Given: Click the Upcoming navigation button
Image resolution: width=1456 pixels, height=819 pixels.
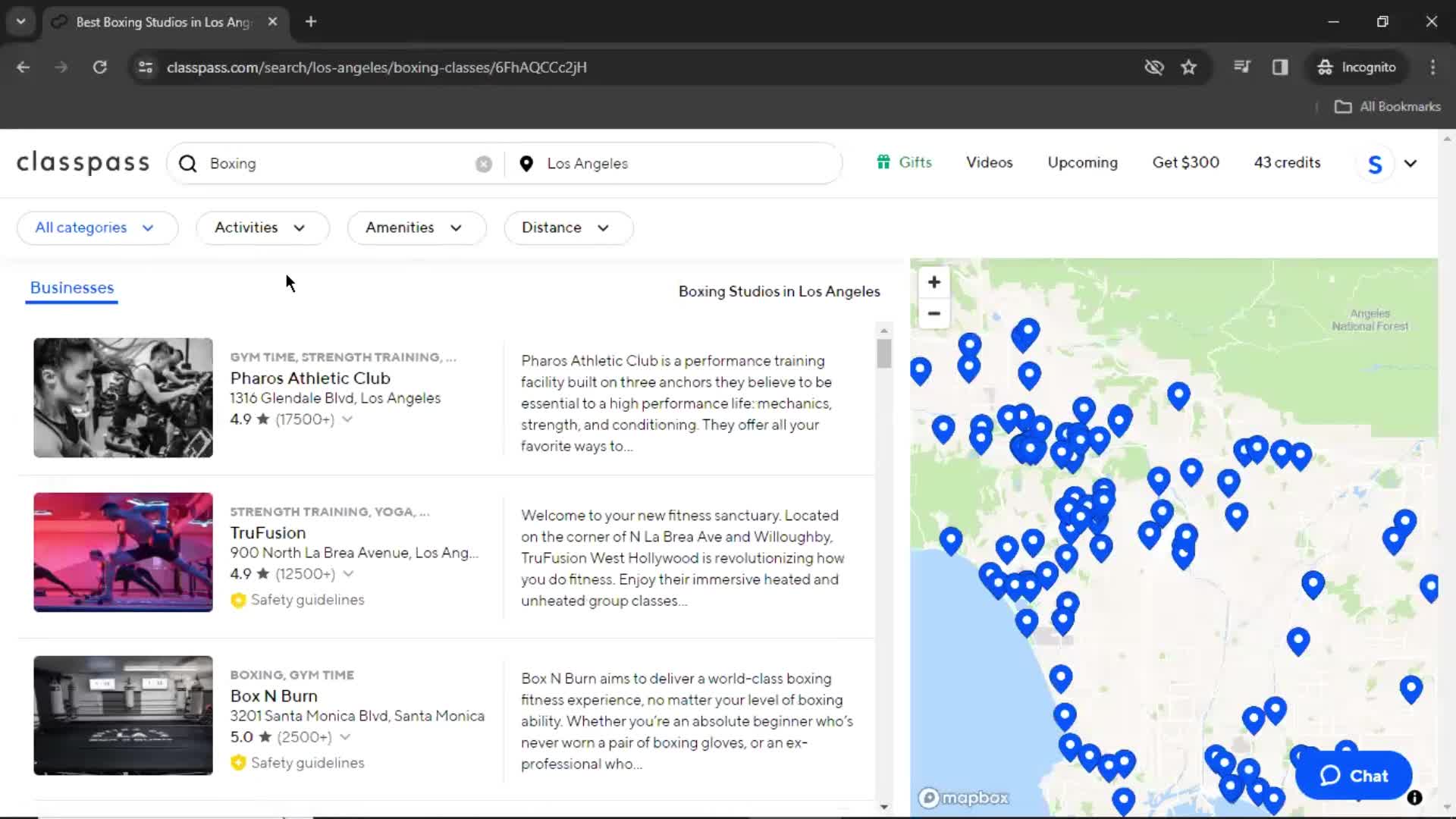Looking at the screenshot, I should click(x=1082, y=162).
